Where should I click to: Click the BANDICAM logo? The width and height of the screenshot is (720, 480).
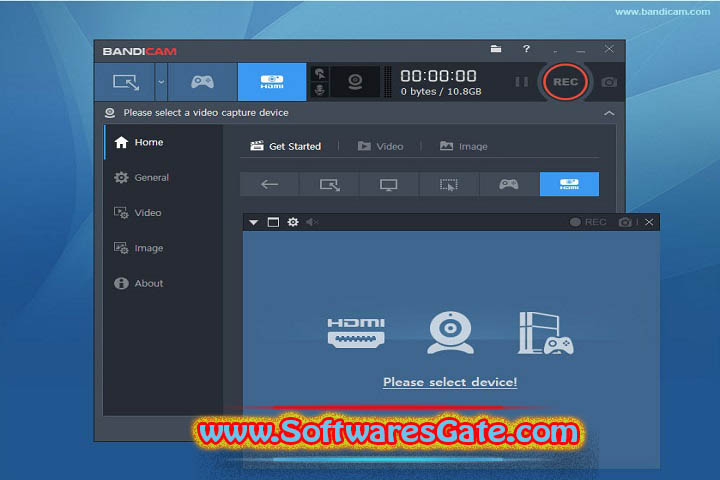pos(140,51)
